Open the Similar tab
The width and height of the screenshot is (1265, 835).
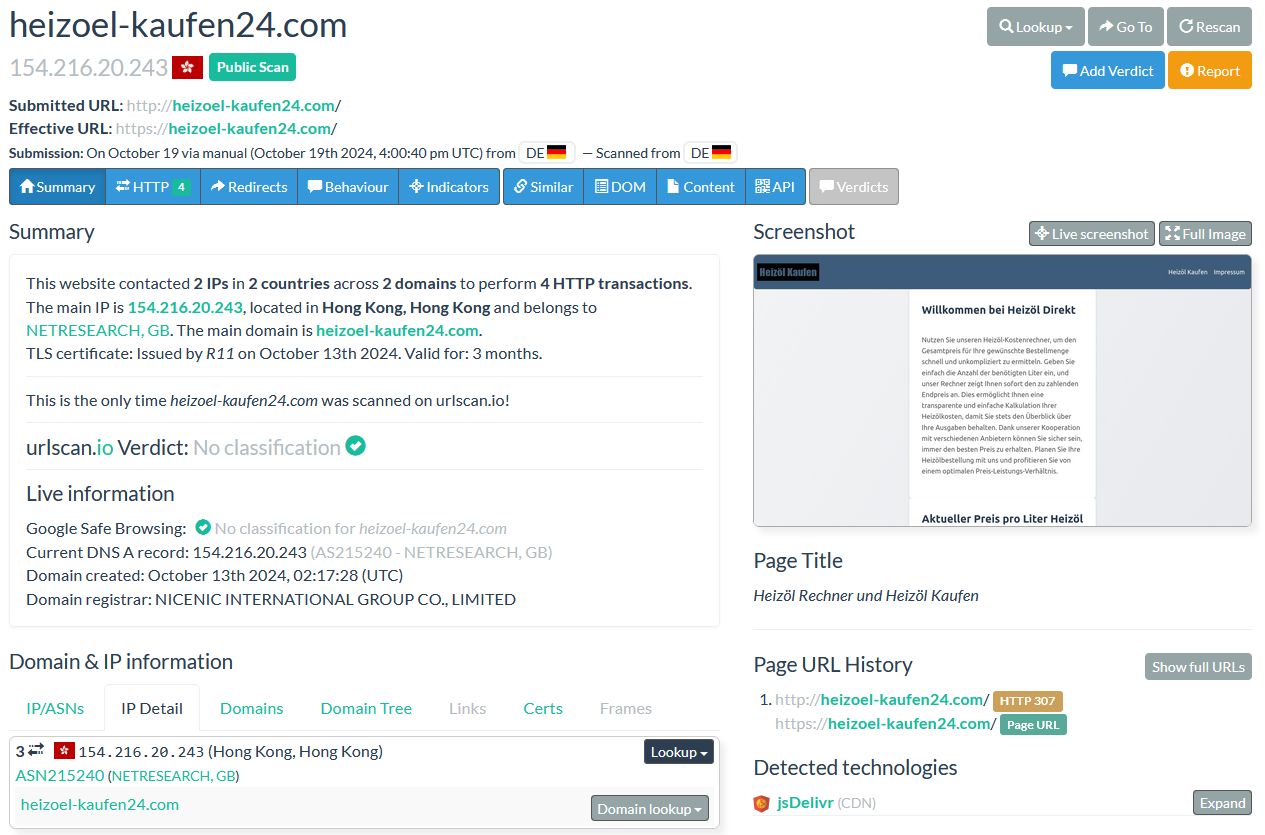(543, 186)
